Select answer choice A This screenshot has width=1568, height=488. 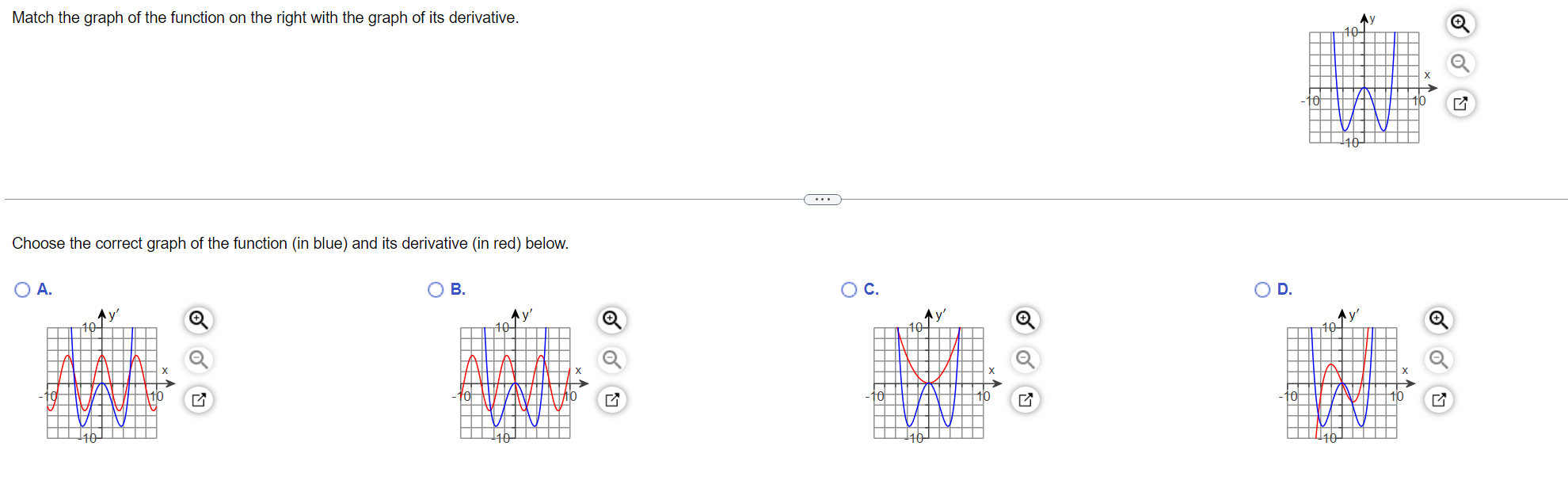22,289
